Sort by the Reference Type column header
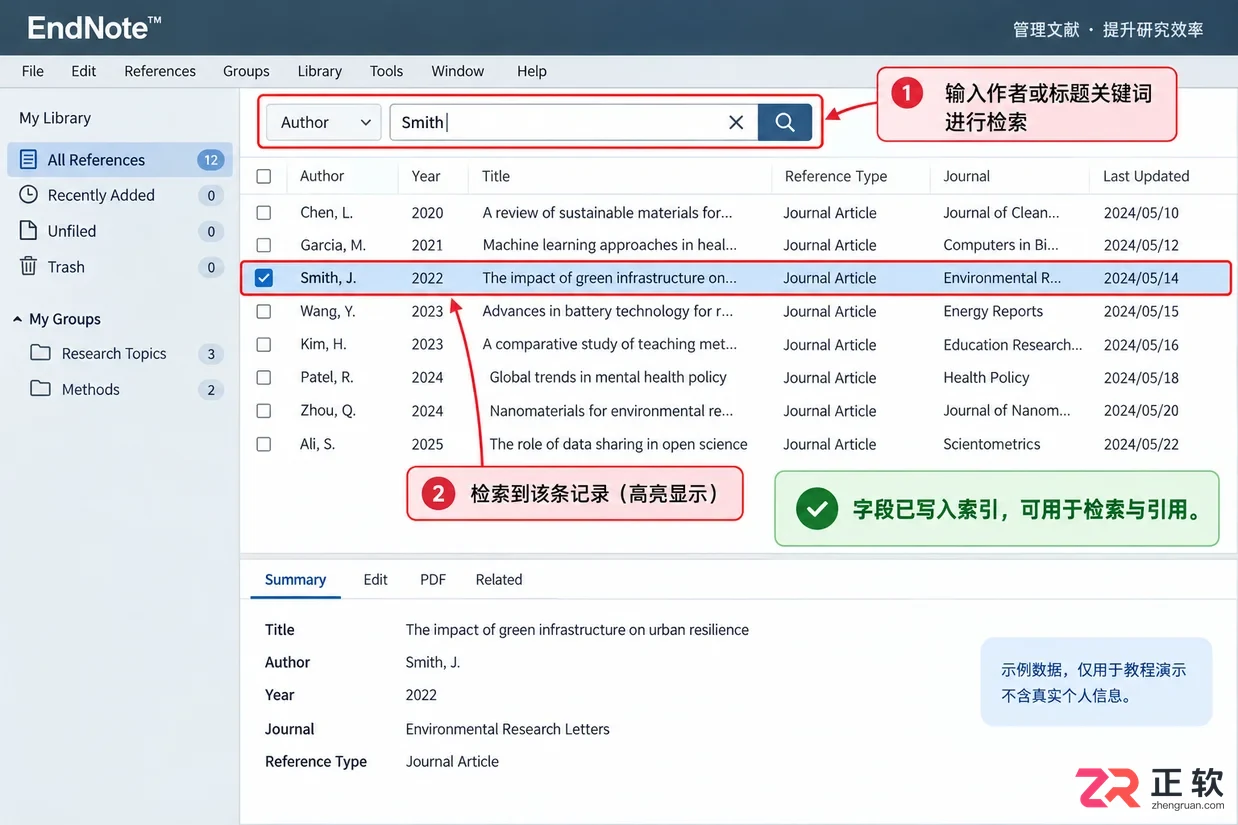This screenshot has height=825, width=1238. (x=836, y=176)
